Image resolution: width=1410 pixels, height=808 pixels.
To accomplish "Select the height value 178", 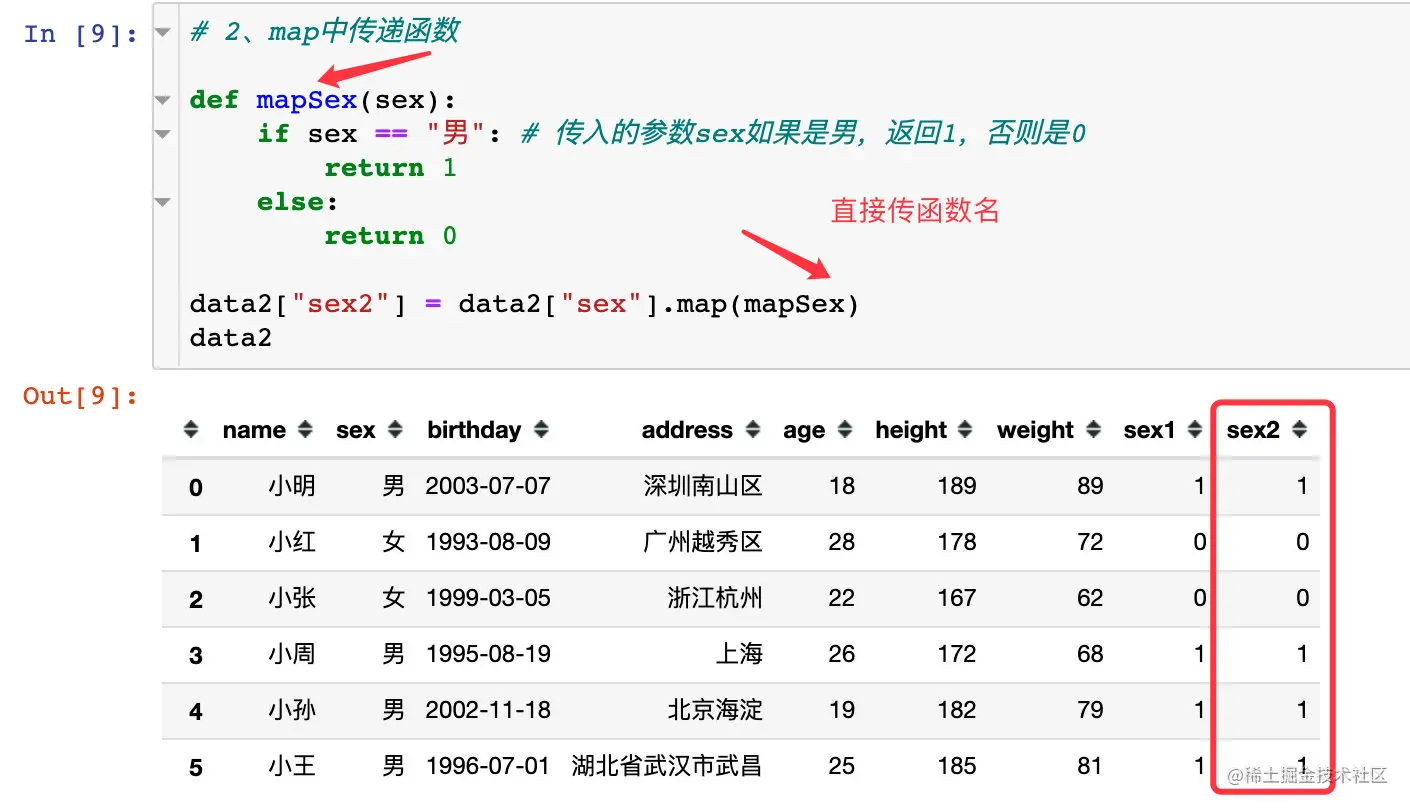I will point(957,542).
